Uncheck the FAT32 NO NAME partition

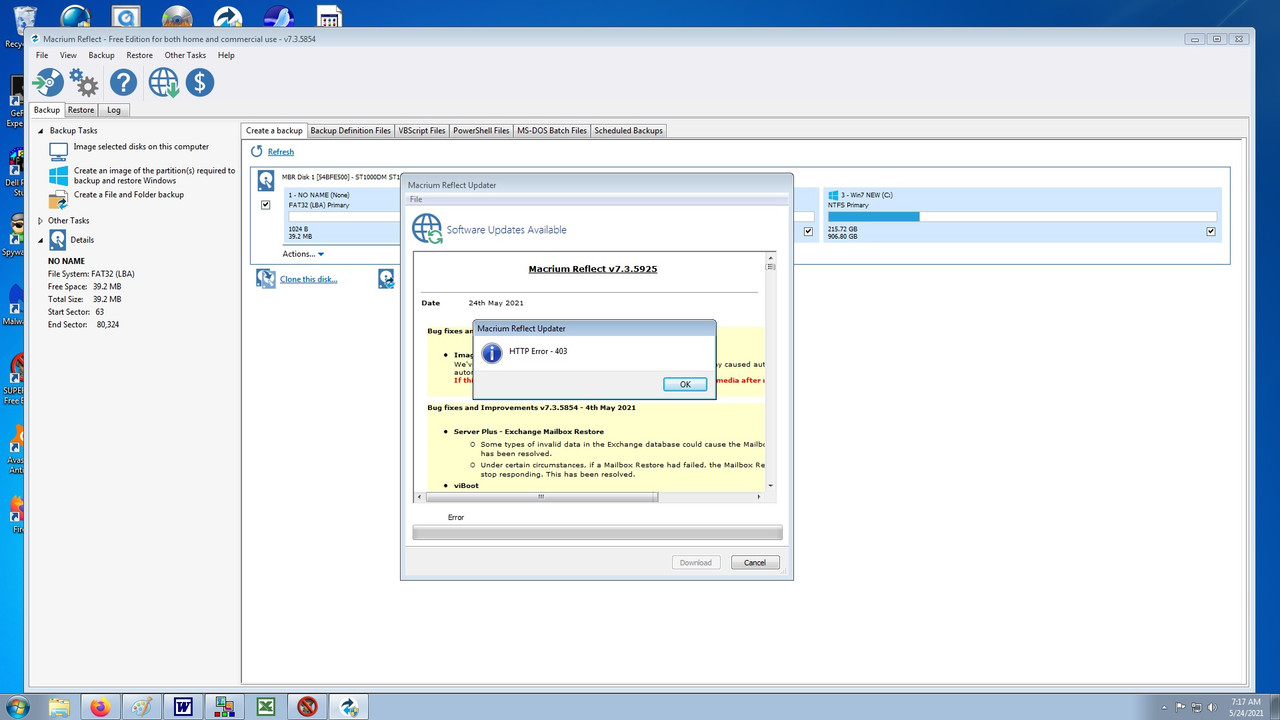265,204
